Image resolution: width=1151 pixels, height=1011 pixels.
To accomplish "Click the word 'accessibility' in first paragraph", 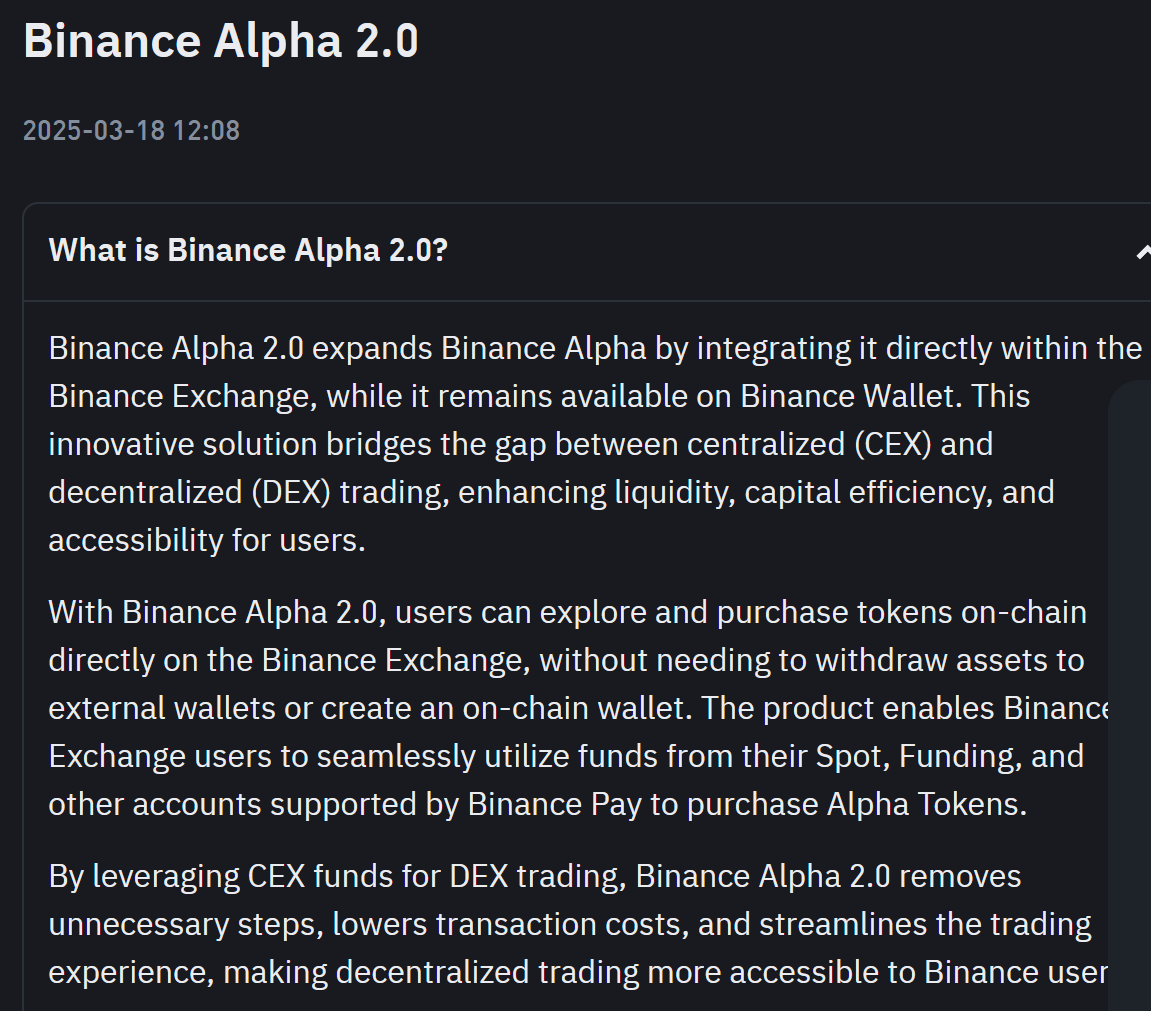I will pyautogui.click(x=136, y=541).
